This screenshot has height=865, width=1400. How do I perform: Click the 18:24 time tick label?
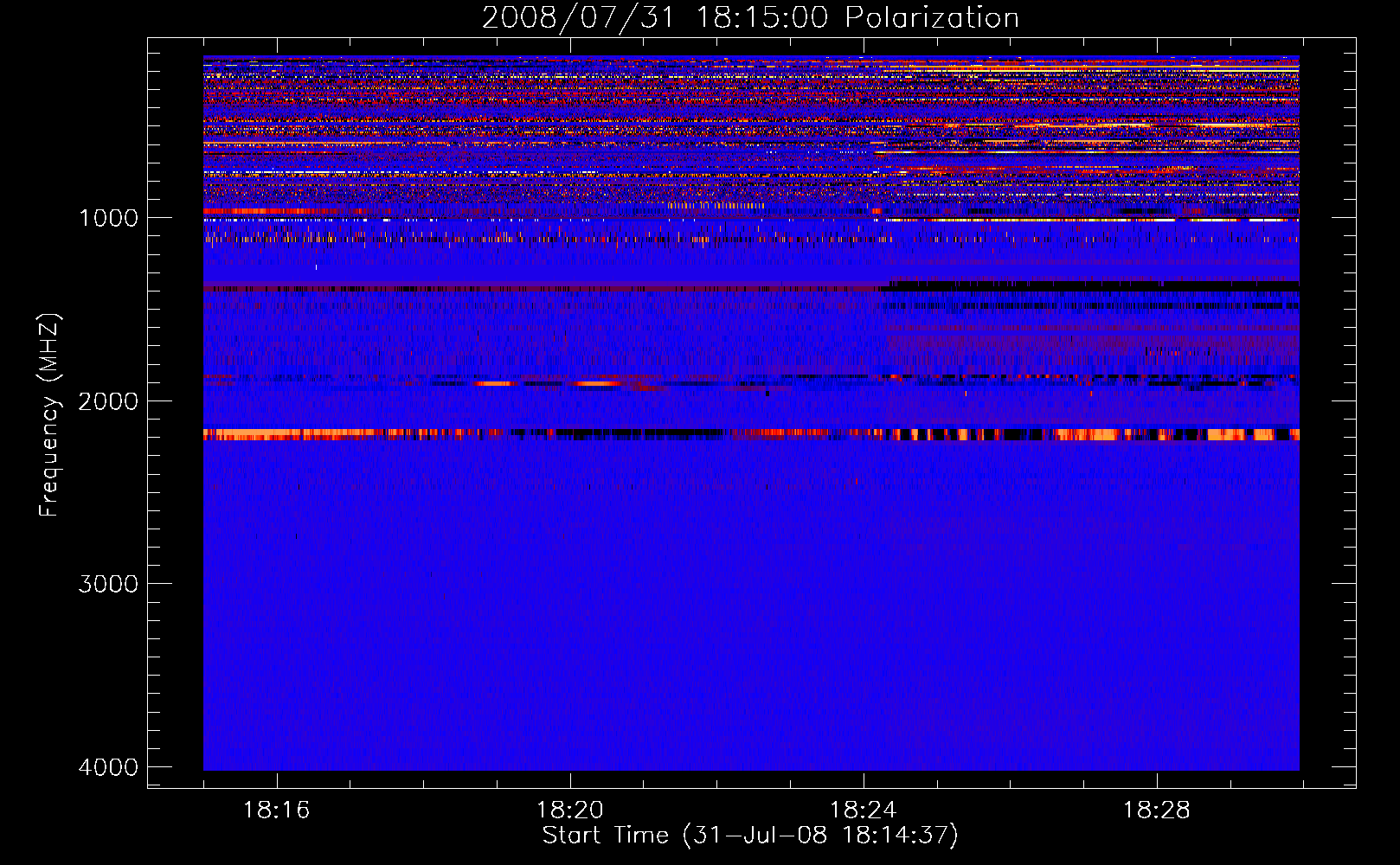pyautogui.click(x=864, y=811)
